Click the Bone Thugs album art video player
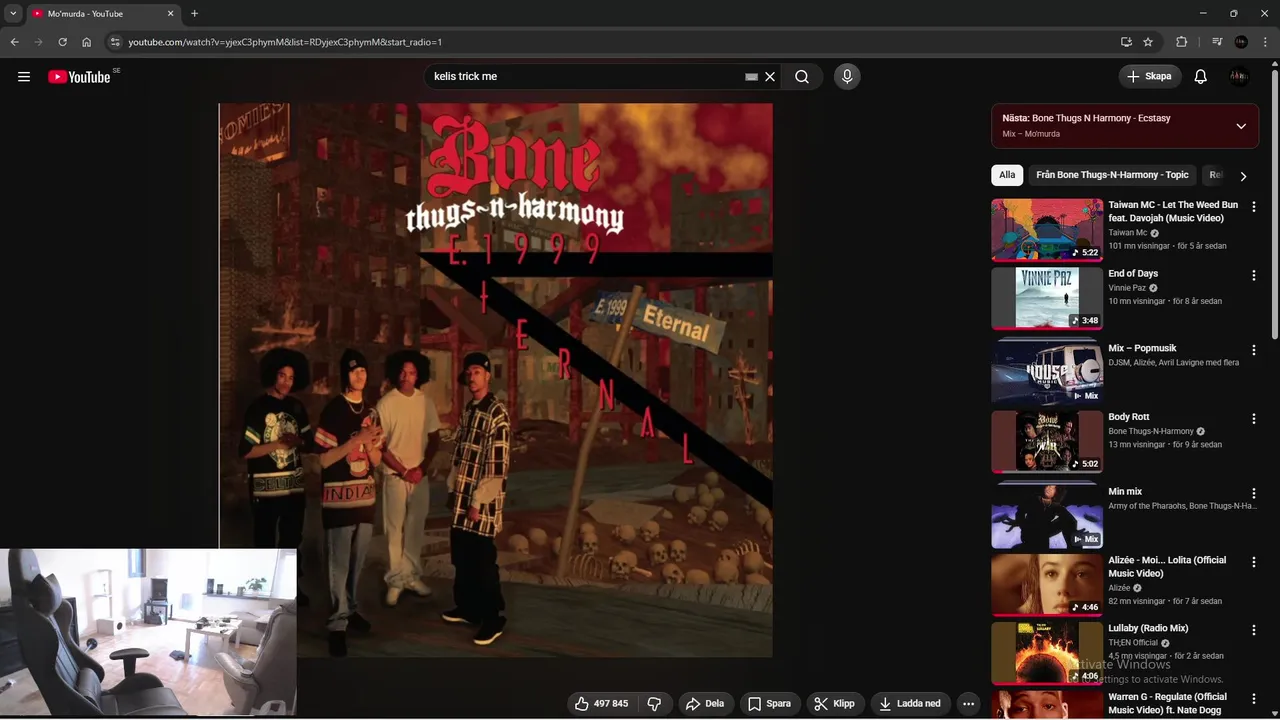Viewport: 1280px width, 720px height. [x=496, y=380]
